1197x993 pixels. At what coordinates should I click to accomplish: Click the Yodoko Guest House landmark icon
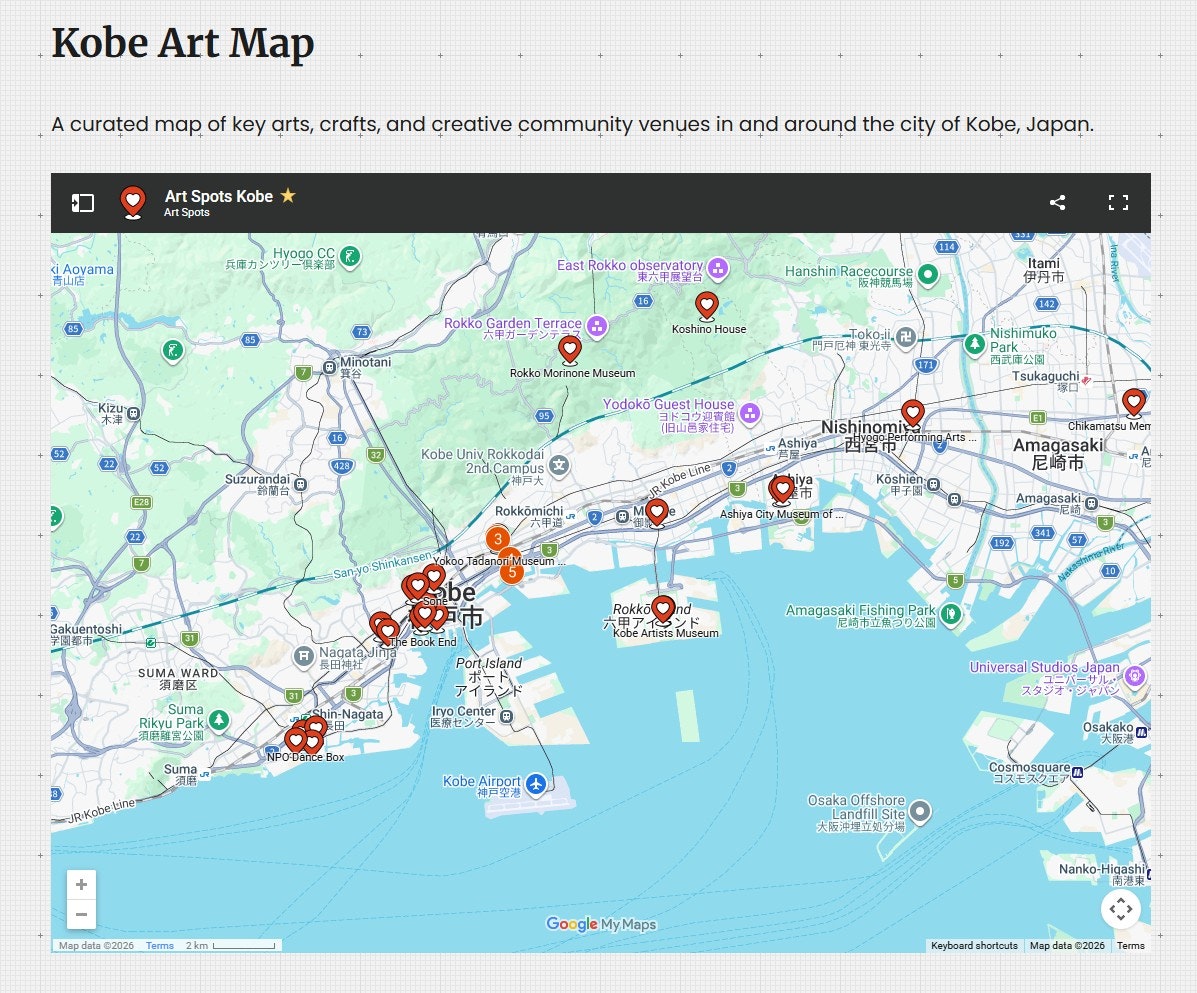(x=750, y=414)
